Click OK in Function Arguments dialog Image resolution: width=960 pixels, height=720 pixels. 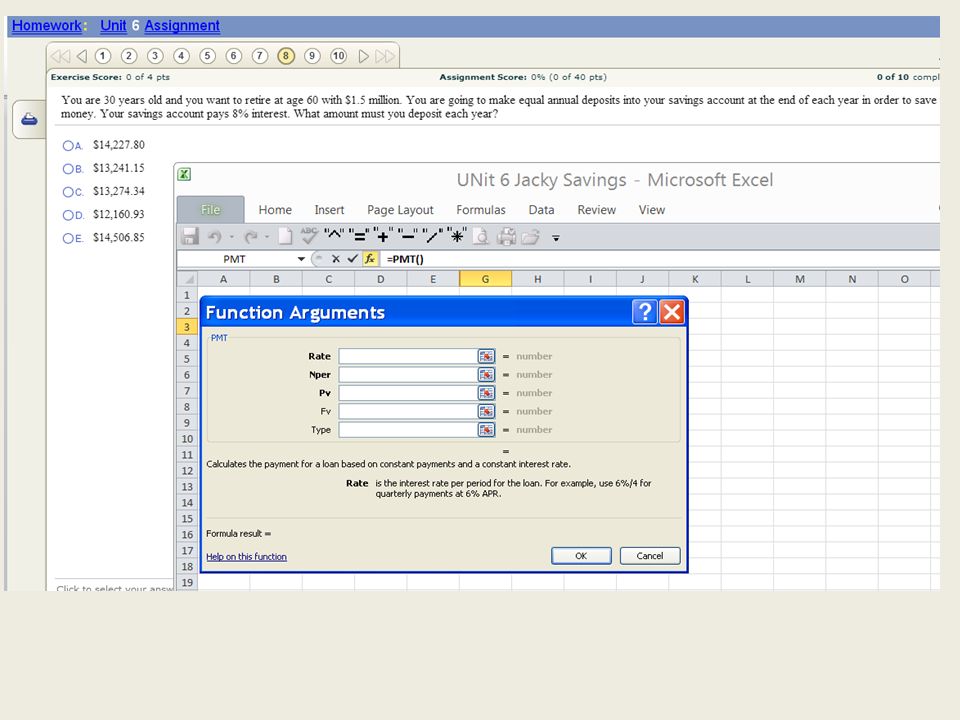coord(581,556)
